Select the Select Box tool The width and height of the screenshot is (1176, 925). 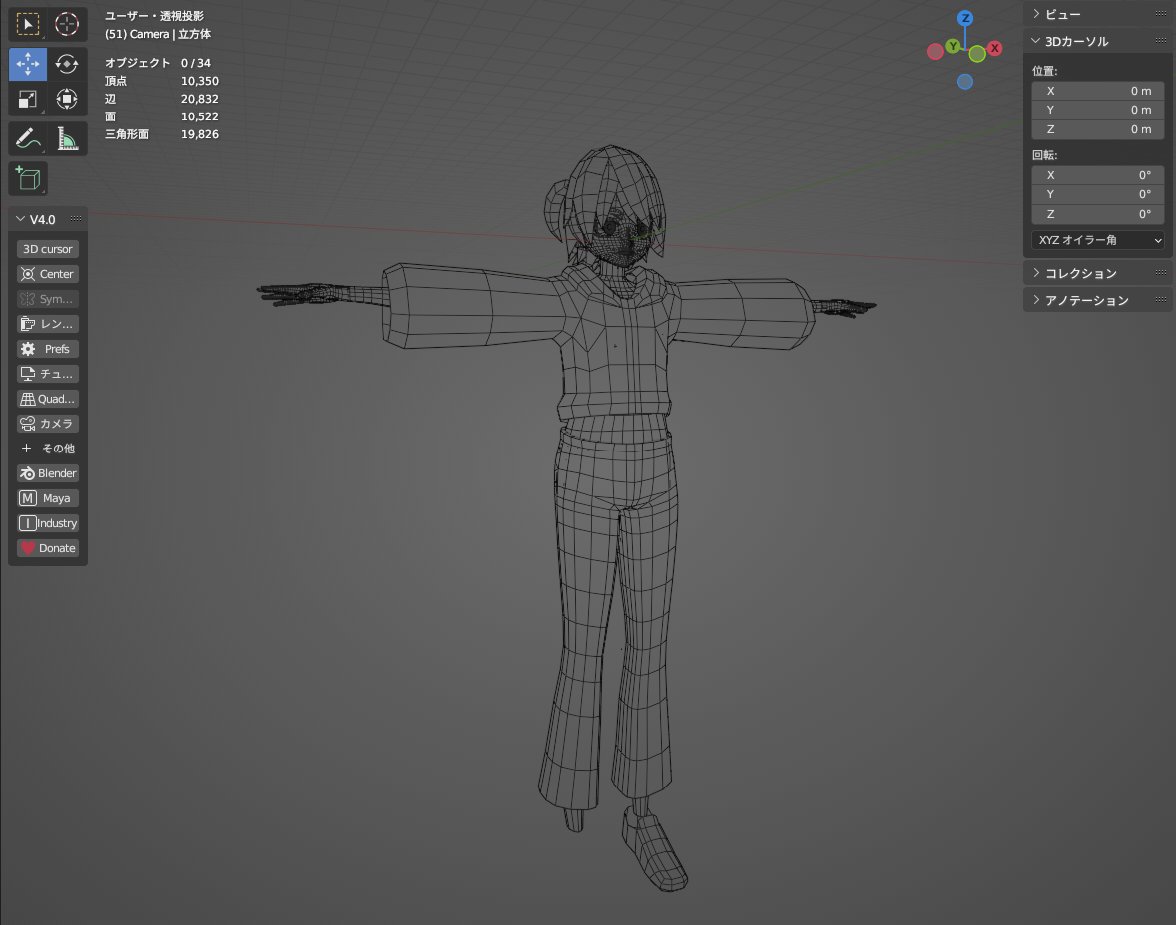click(x=27, y=24)
